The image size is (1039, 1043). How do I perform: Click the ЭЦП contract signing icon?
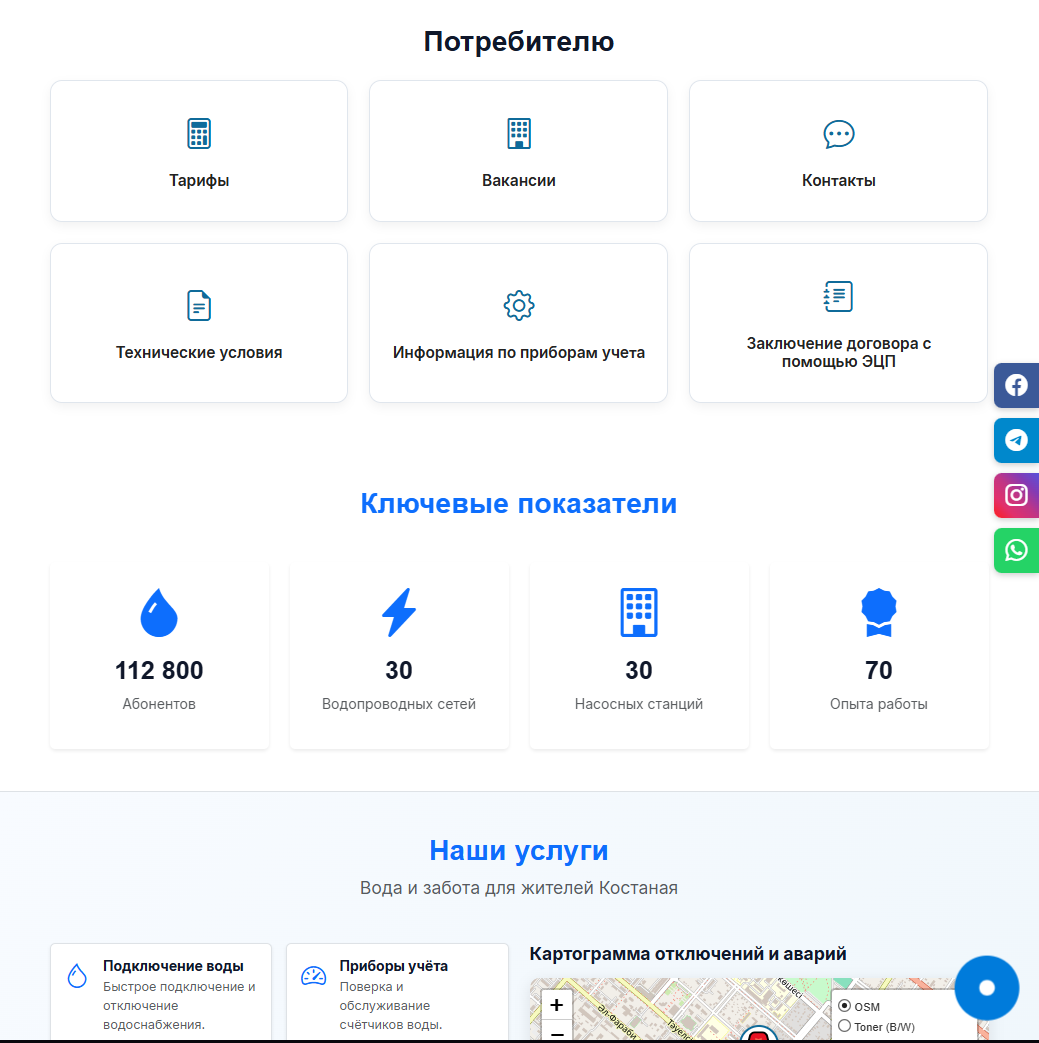838,296
